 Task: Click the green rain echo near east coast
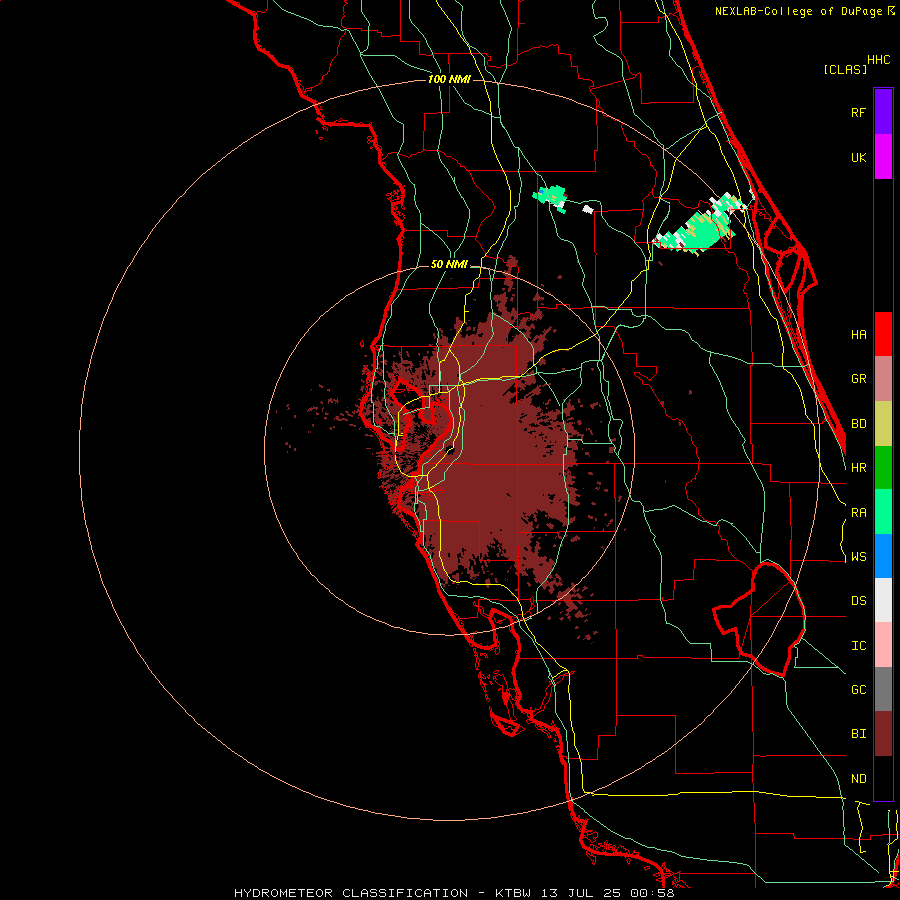(701, 226)
